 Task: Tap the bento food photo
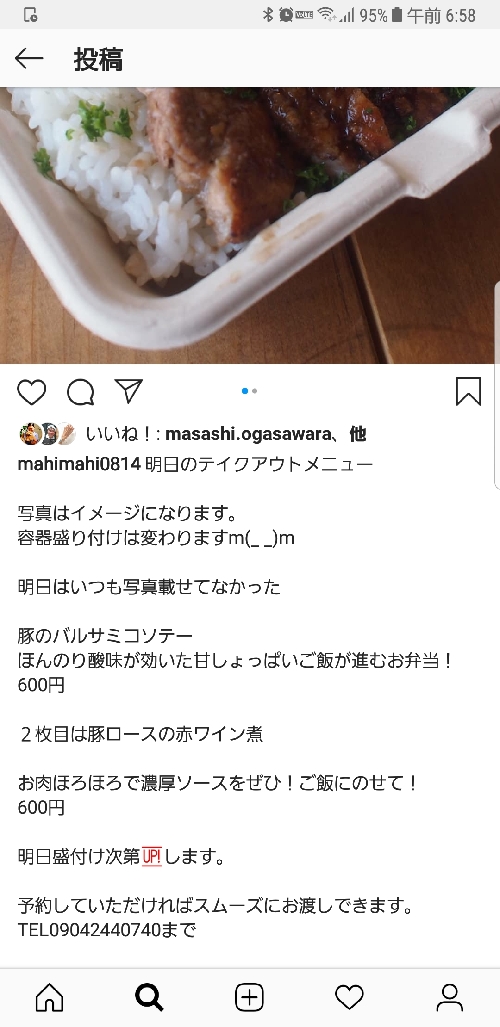(250, 225)
